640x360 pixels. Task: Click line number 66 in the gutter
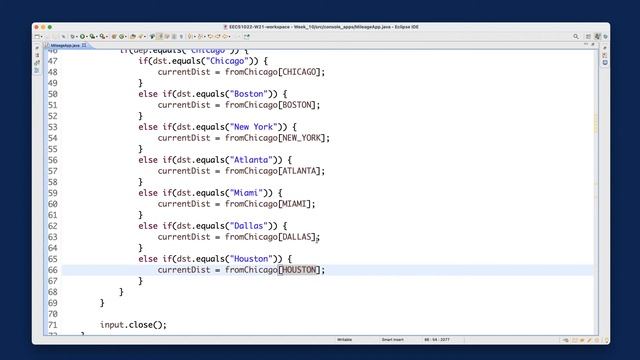coord(53,270)
